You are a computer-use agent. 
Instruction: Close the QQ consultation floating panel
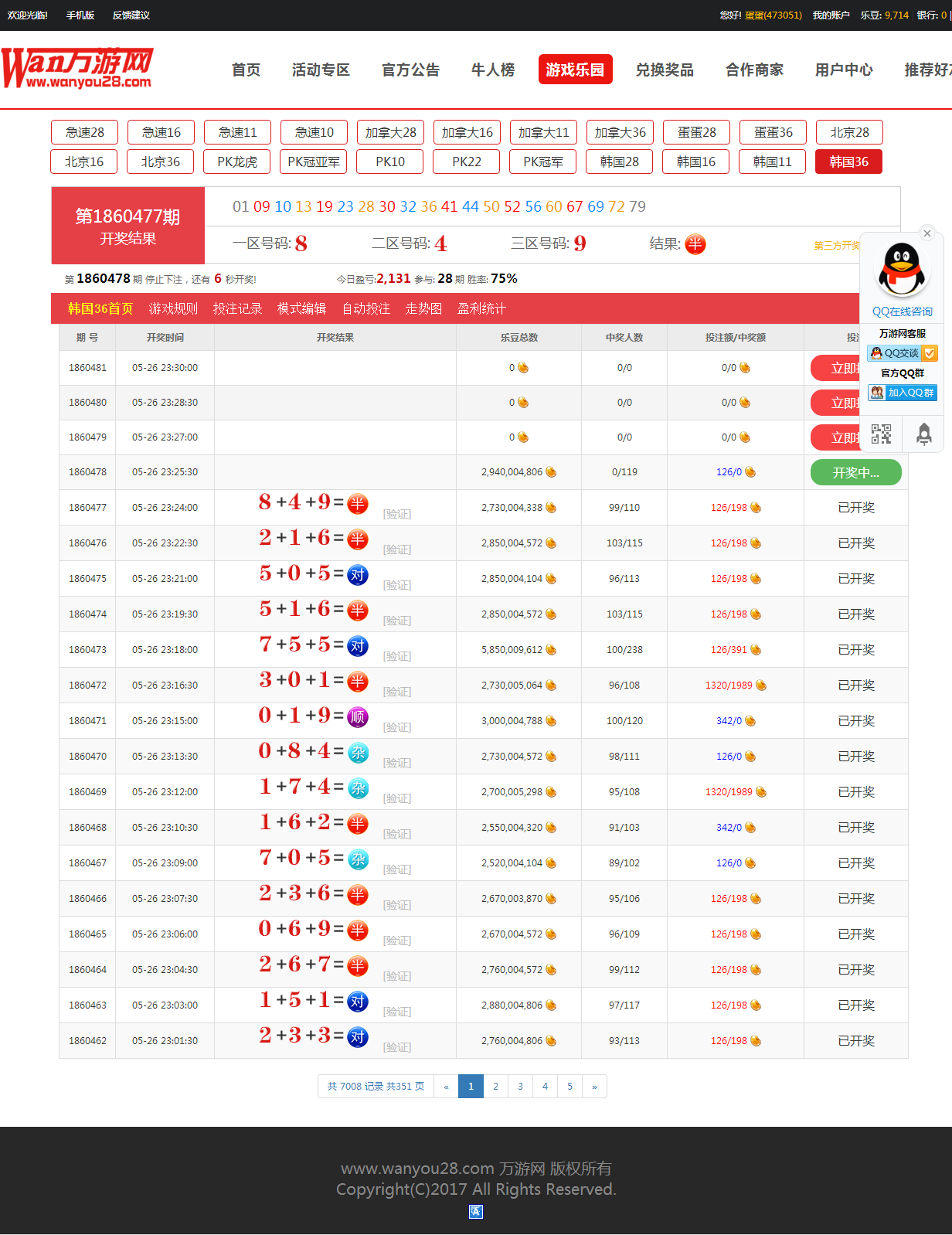(927, 233)
